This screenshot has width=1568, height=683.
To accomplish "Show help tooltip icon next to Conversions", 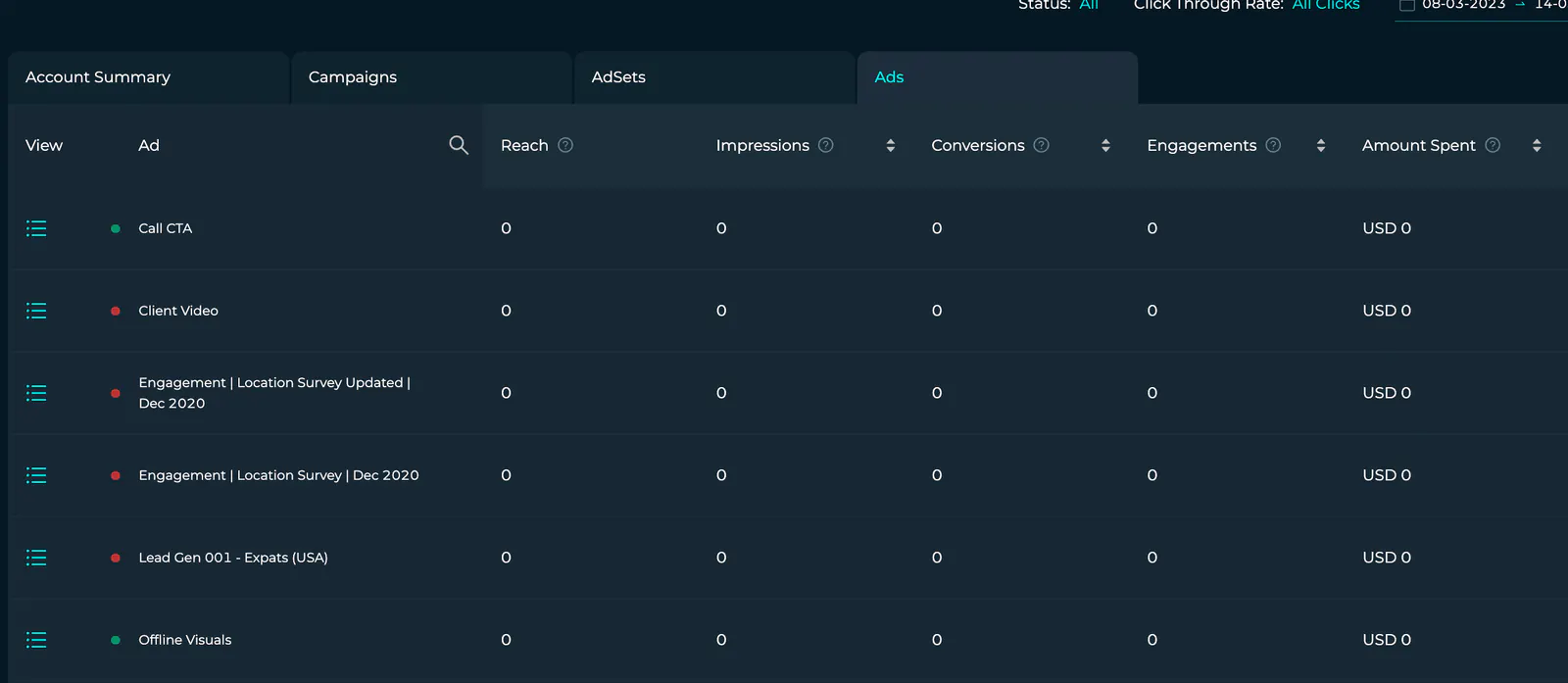I will click(x=1042, y=145).
